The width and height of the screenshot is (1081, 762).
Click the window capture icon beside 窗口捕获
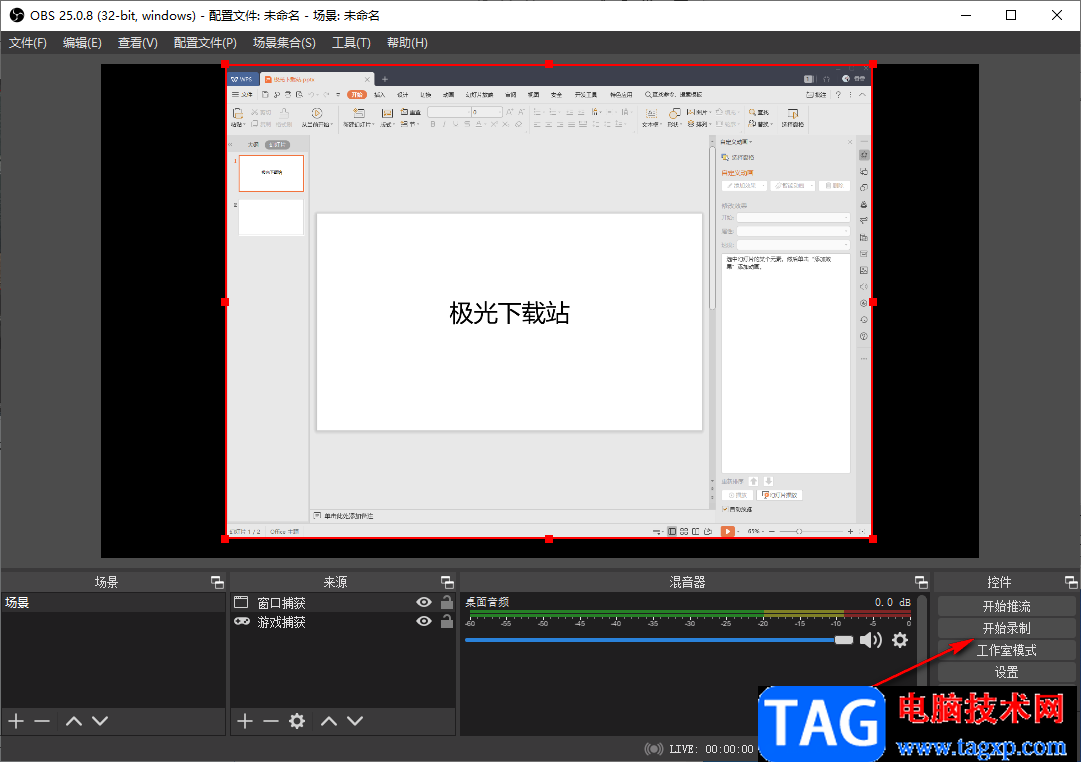241,602
